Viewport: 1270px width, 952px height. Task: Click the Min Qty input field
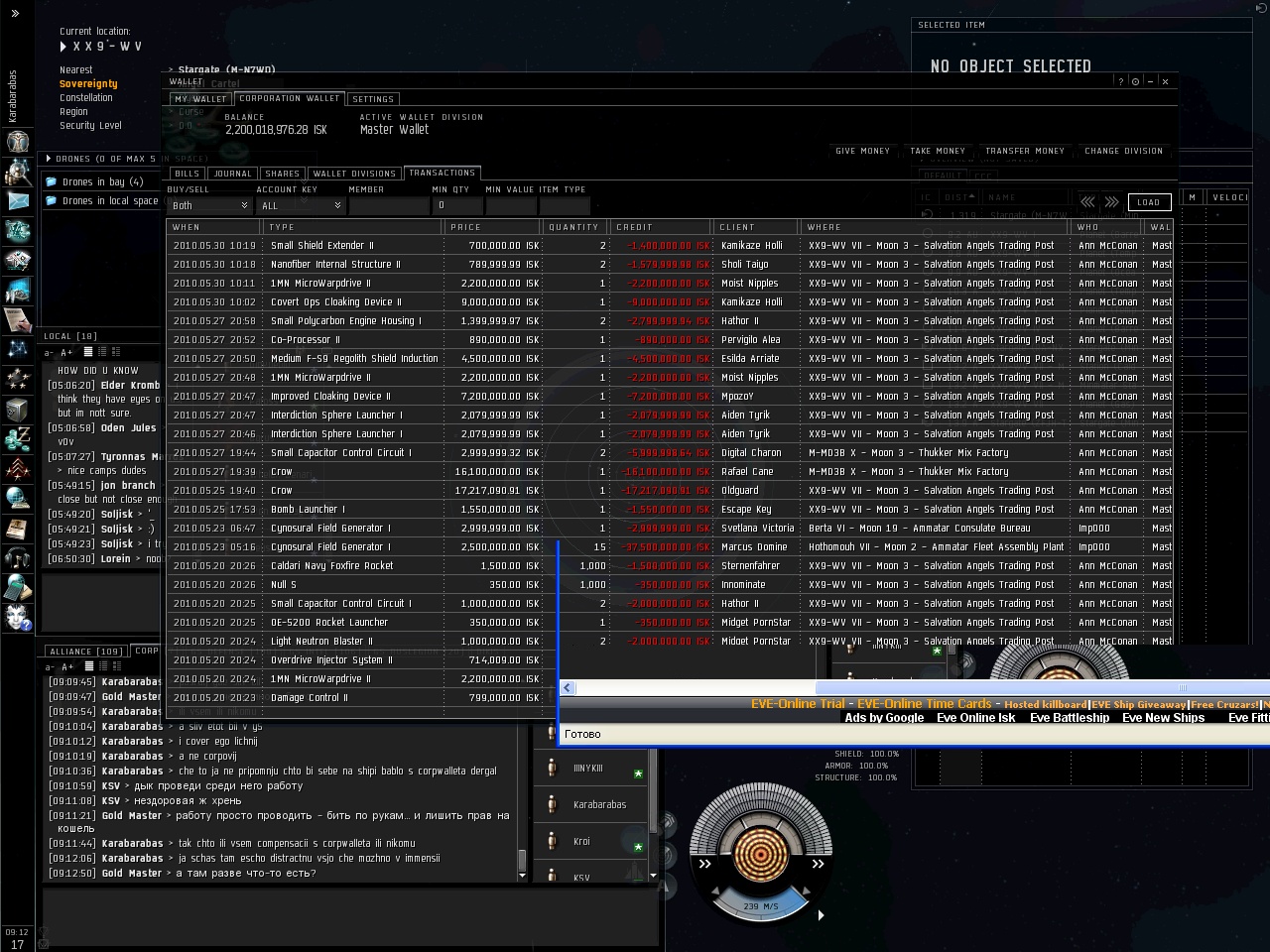457,205
